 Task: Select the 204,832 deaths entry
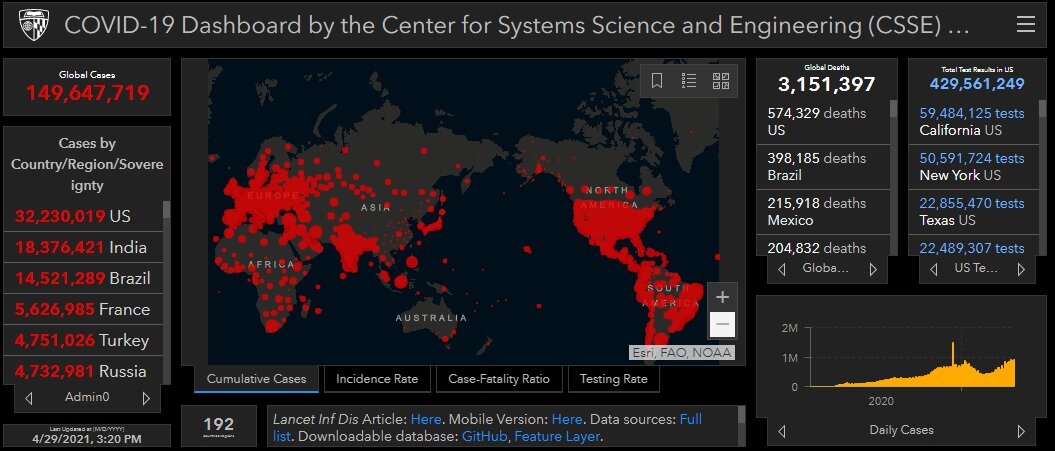824,246
